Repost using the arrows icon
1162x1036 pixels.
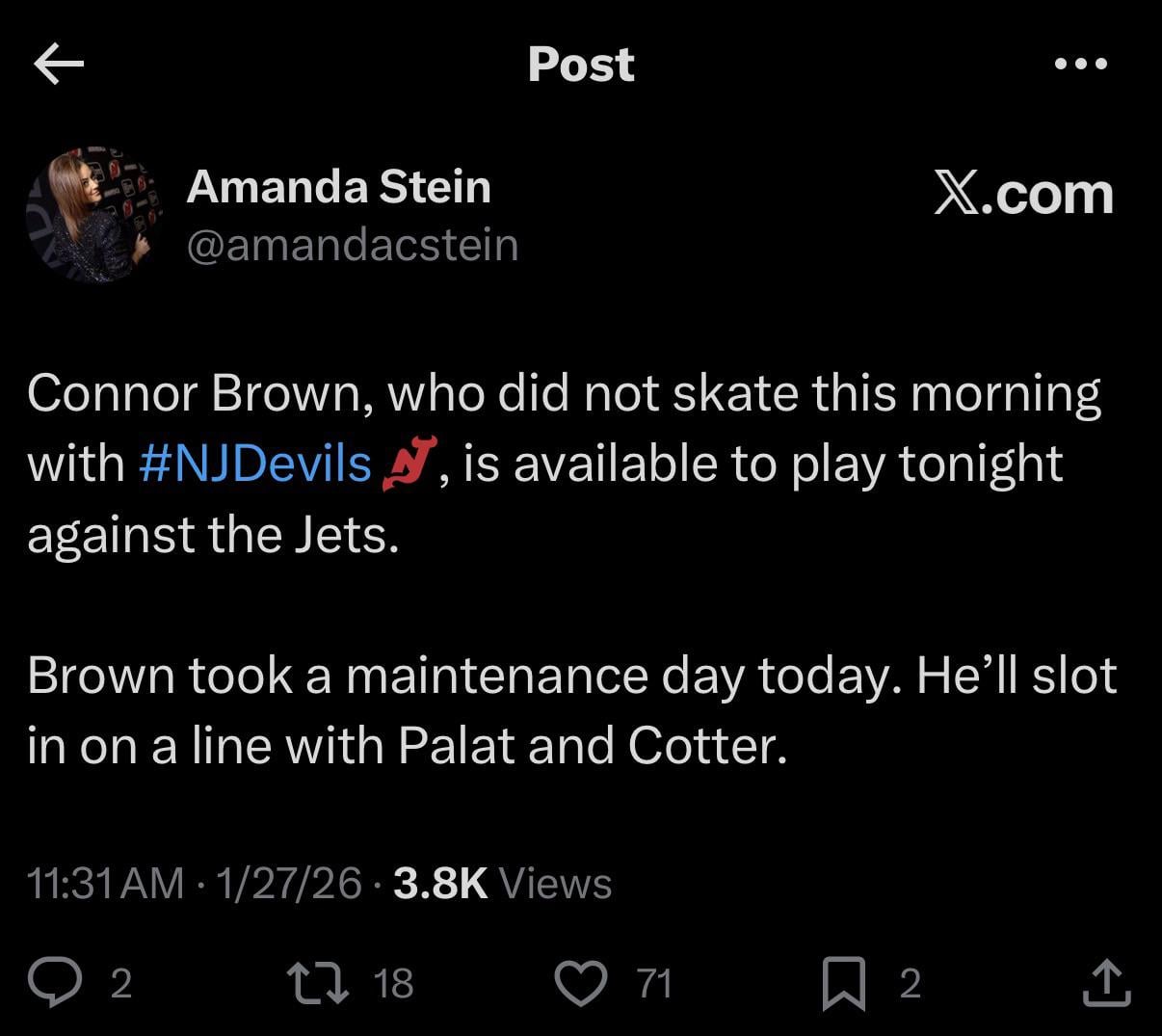[x=319, y=983]
